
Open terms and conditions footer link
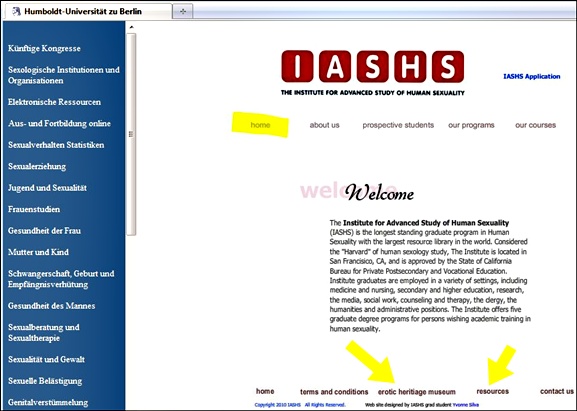pyautogui.click(x=334, y=392)
